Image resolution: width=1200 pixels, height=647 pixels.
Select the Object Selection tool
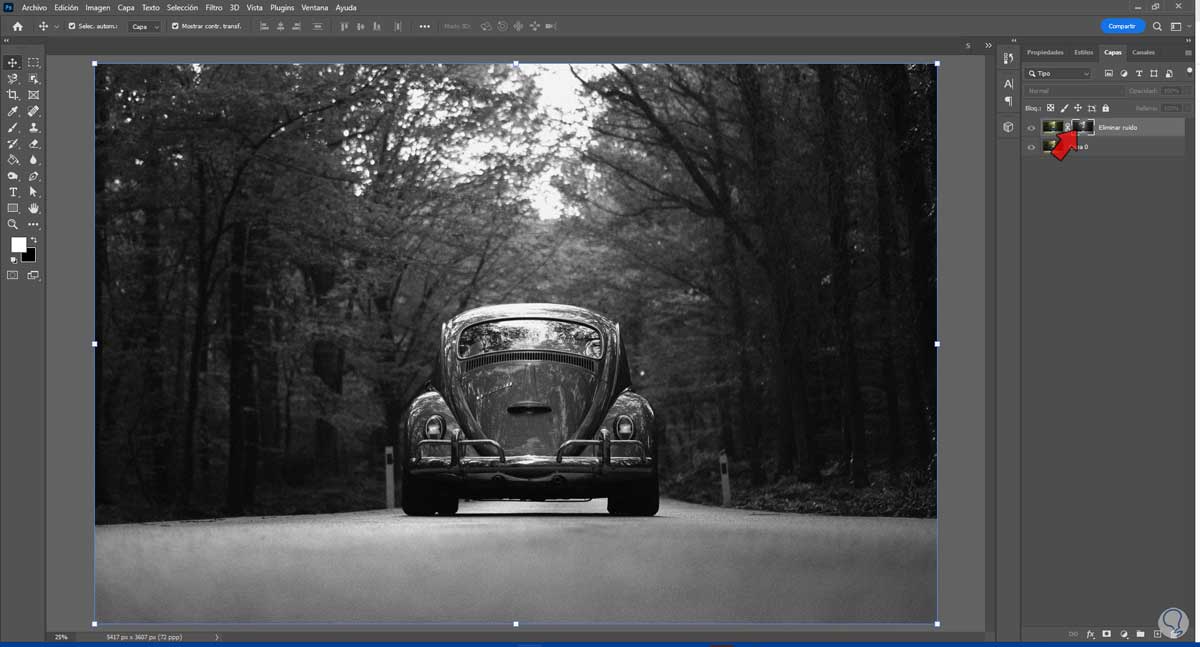tap(33, 78)
